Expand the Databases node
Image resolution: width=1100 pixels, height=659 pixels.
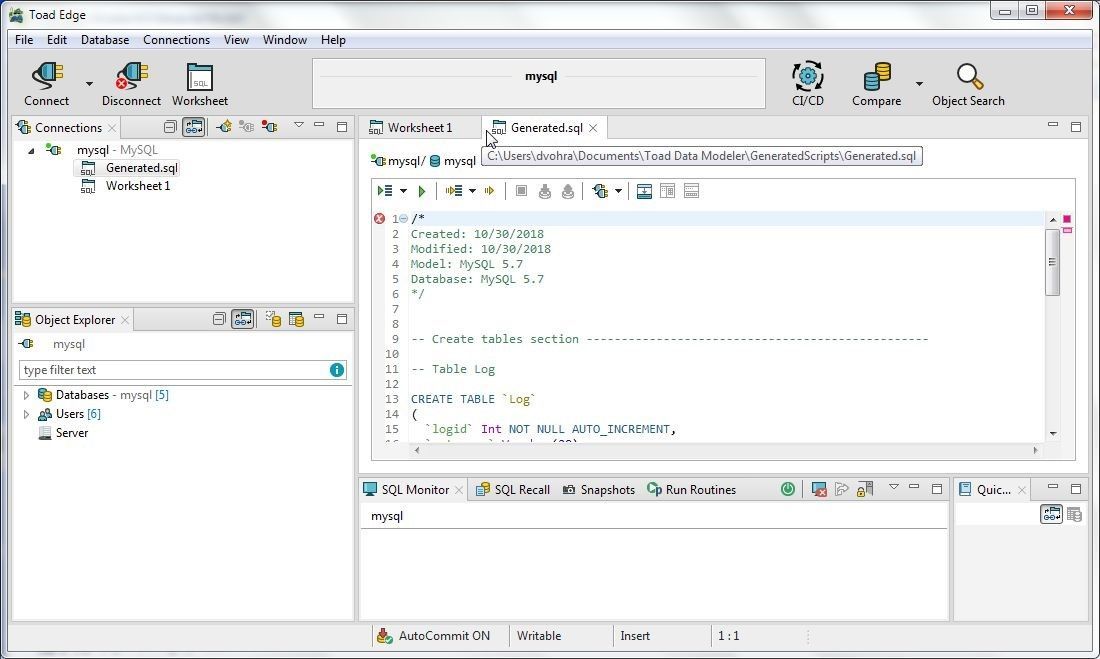tap(26, 395)
